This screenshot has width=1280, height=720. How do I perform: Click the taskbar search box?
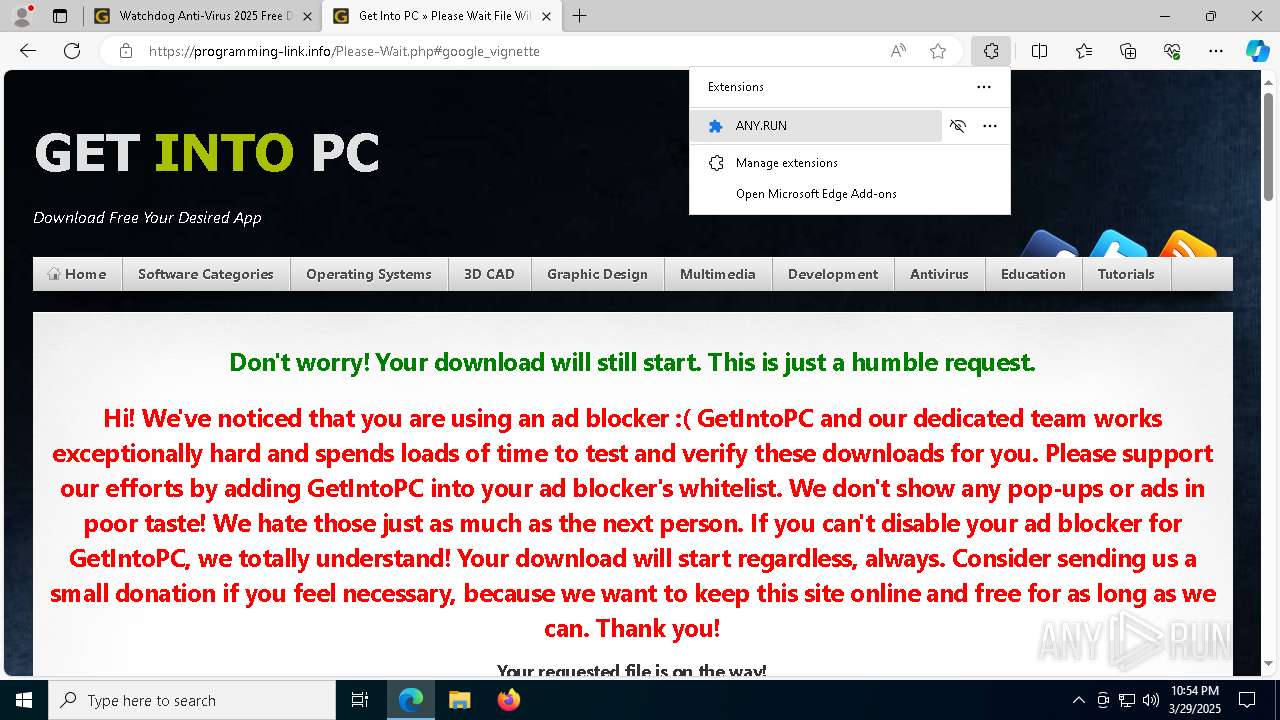(192, 700)
